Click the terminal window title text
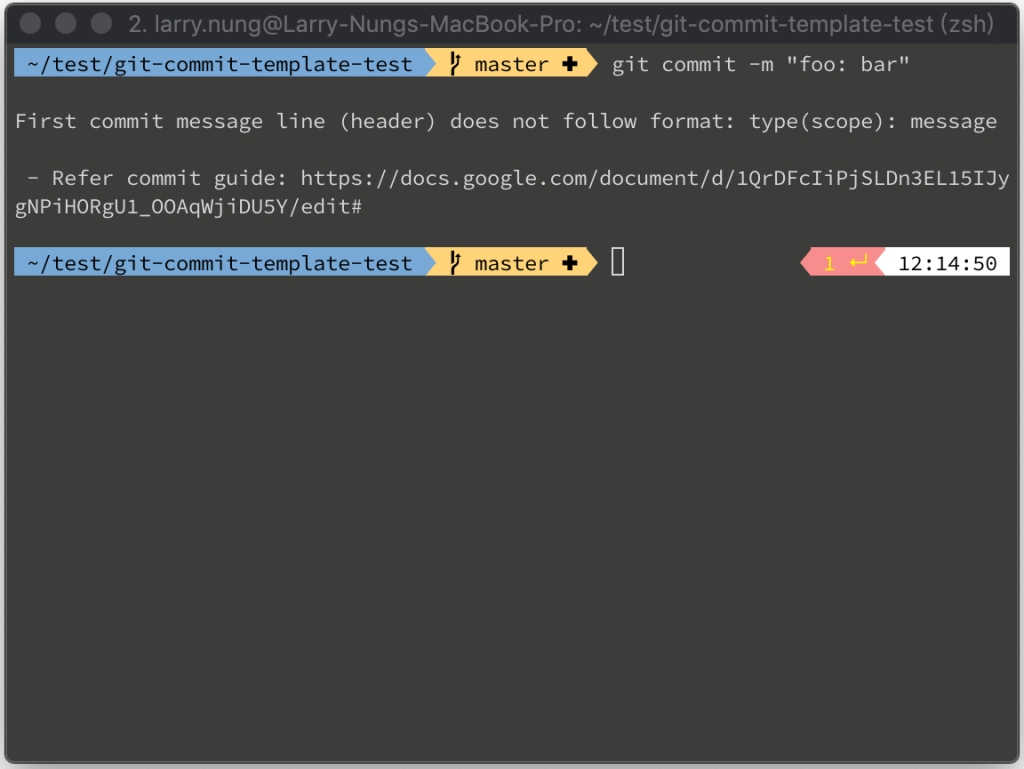Viewport: 1024px width, 769px height. point(561,24)
